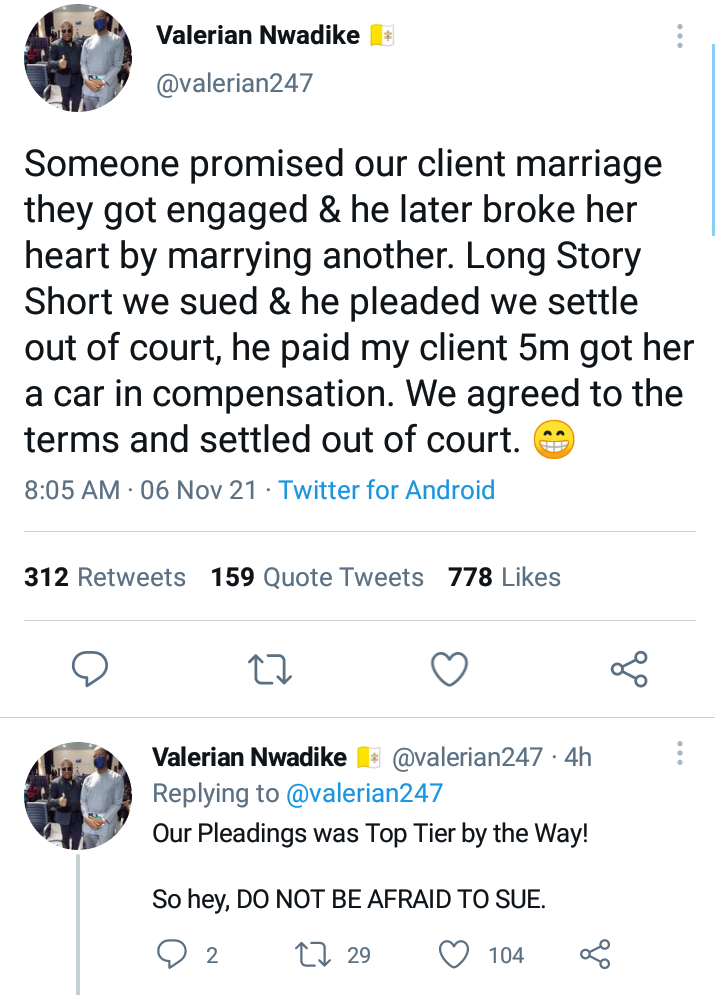
Task: Open more options for the main tweet
Action: (x=680, y=38)
